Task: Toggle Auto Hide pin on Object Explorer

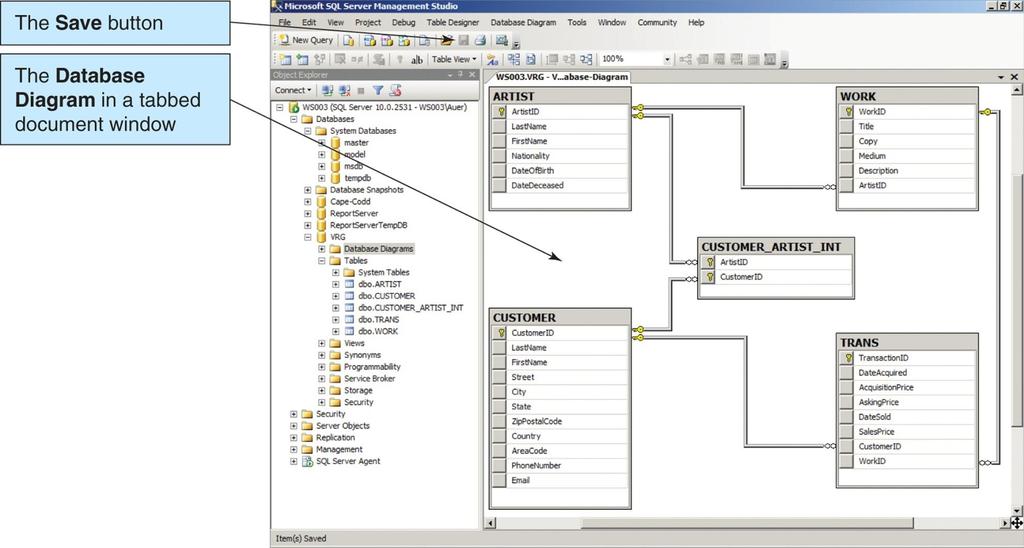Action: pos(461,74)
